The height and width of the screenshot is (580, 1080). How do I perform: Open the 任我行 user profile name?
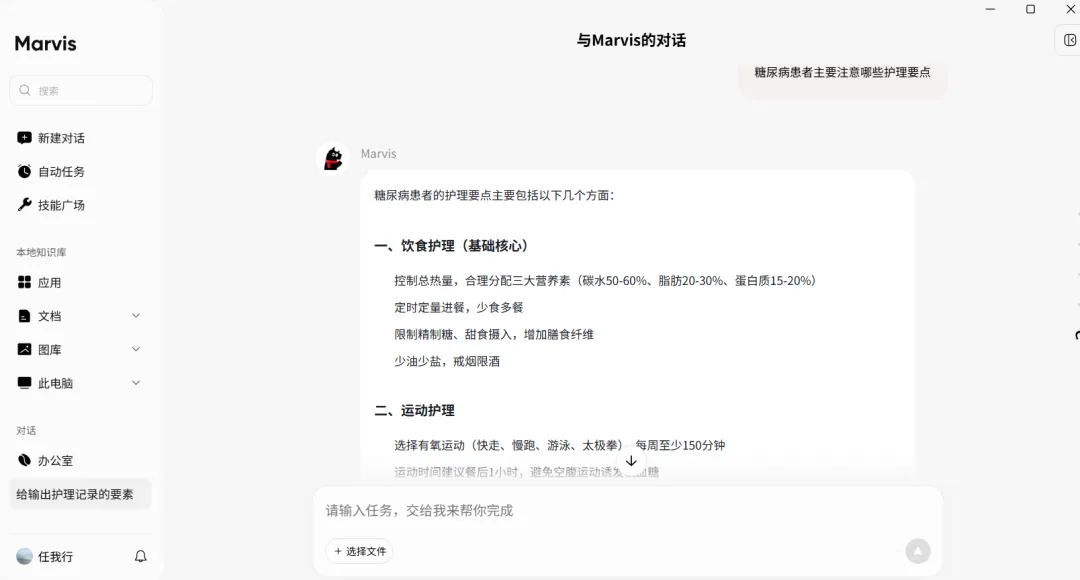coord(55,557)
